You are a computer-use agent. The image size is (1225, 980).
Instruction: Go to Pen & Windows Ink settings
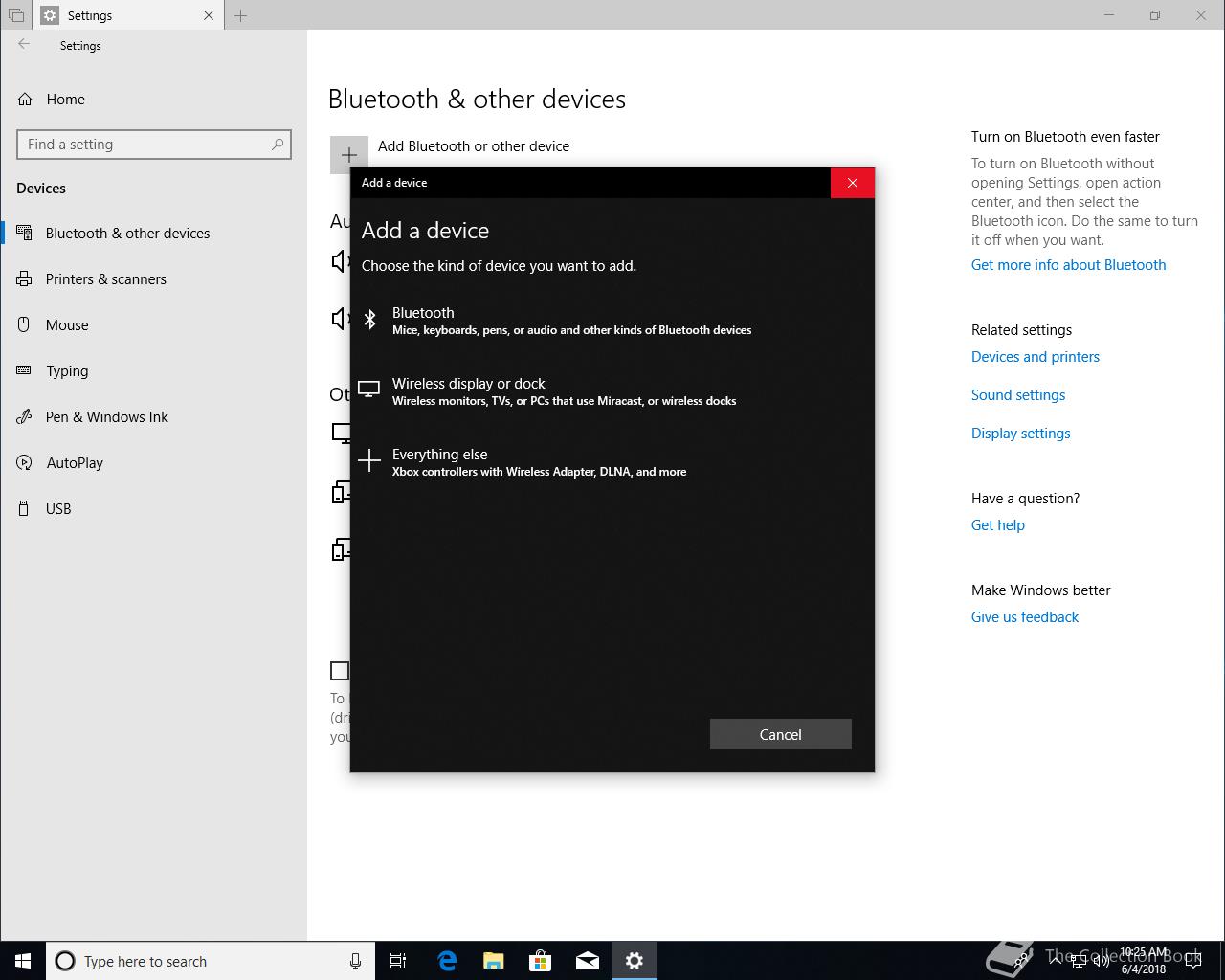pos(106,417)
